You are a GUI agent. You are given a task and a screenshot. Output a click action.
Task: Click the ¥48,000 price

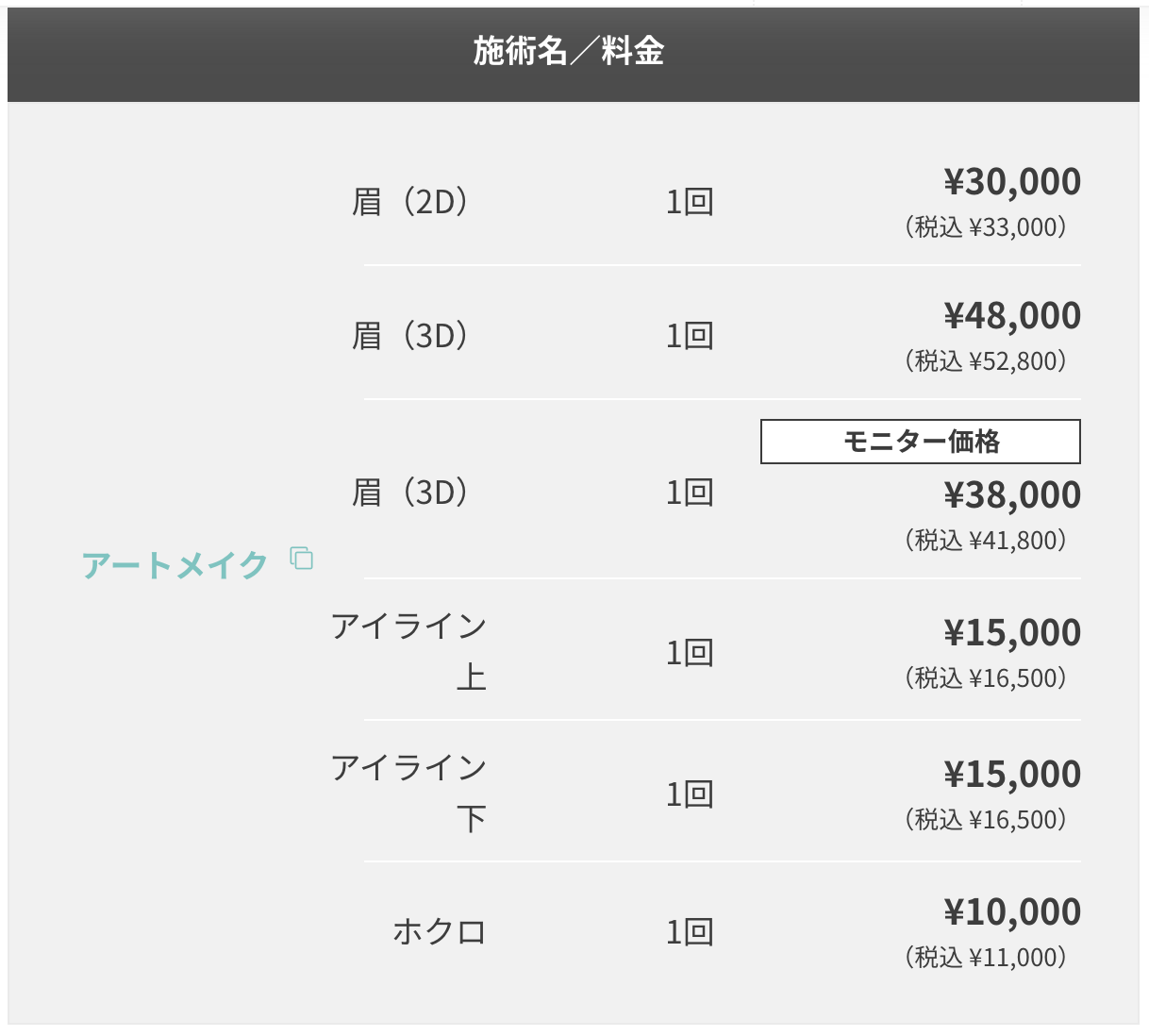pos(1012,315)
